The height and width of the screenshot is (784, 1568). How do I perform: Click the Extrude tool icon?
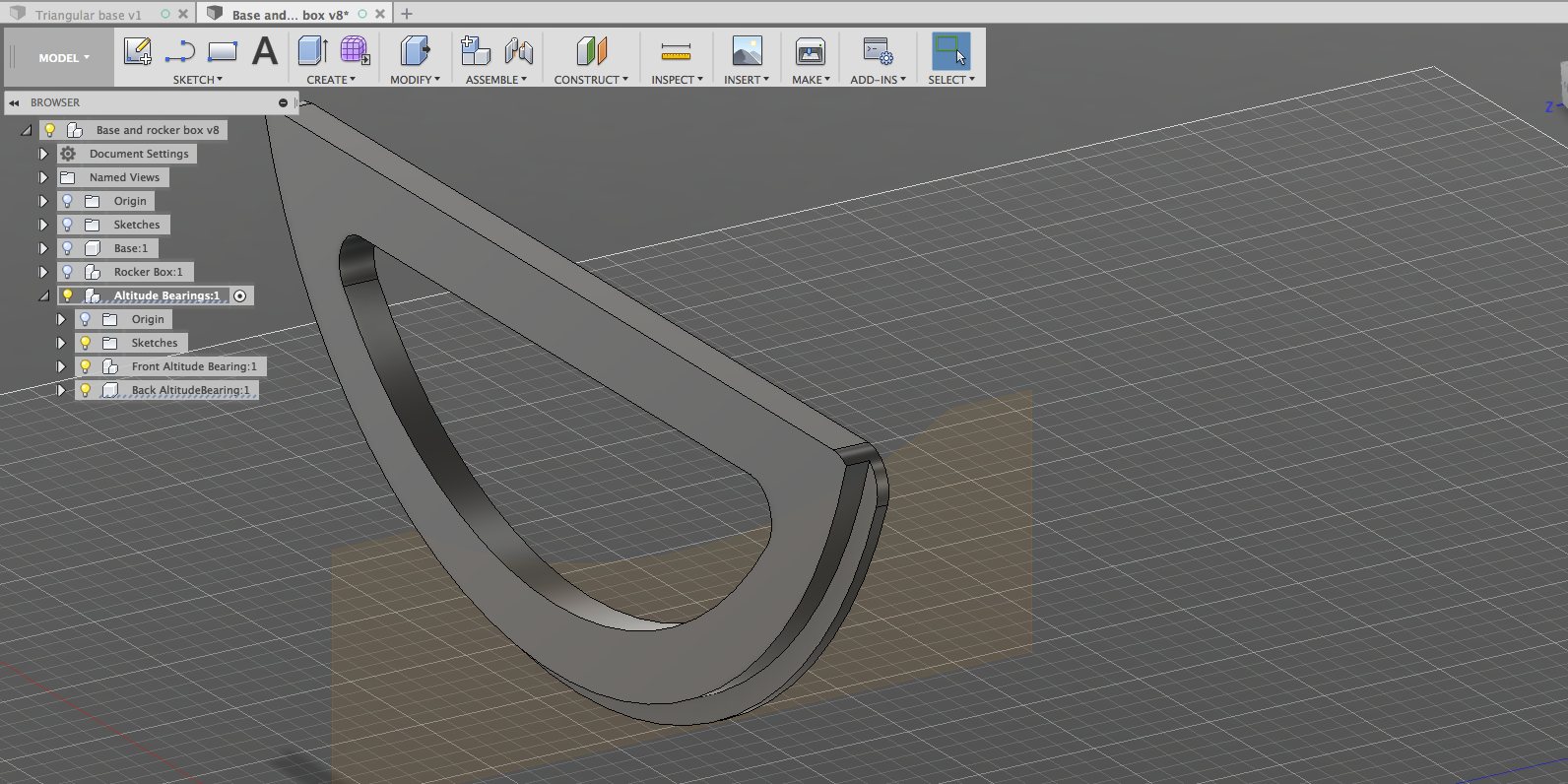click(312, 51)
